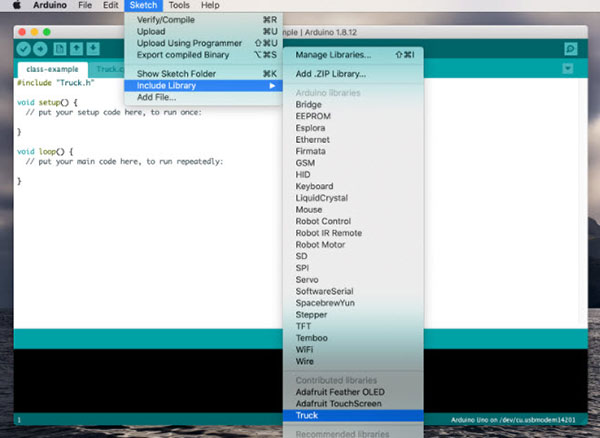Switch to the class-example tab
The height and width of the screenshot is (438, 600).
52,69
